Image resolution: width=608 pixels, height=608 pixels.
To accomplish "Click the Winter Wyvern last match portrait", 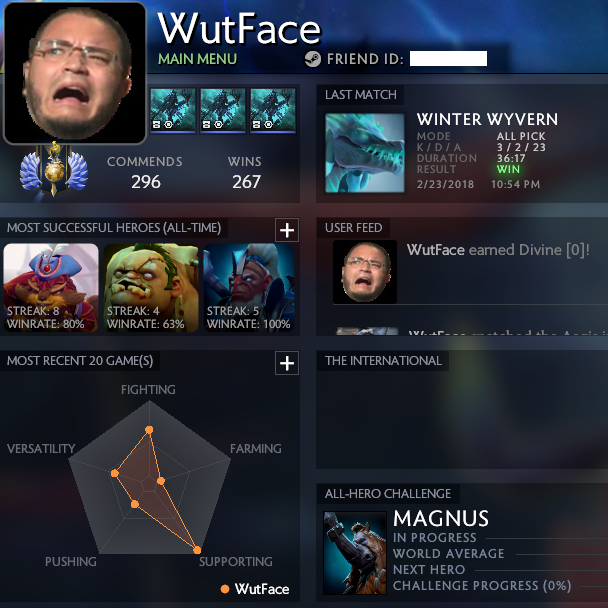I will tap(364, 153).
